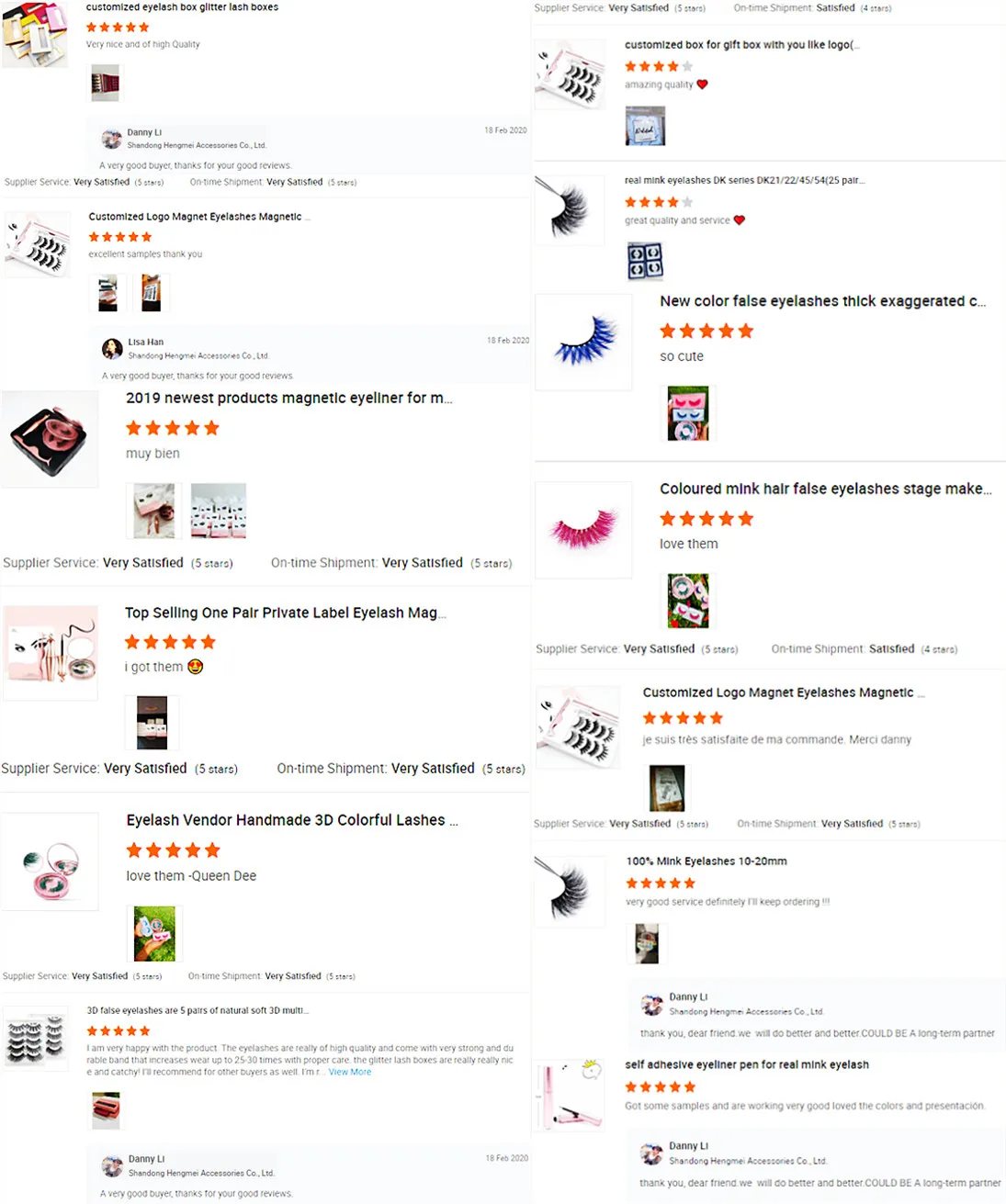
Task: Select the 100% Mink Eyelashes 10-20mm title
Action: 706,861
